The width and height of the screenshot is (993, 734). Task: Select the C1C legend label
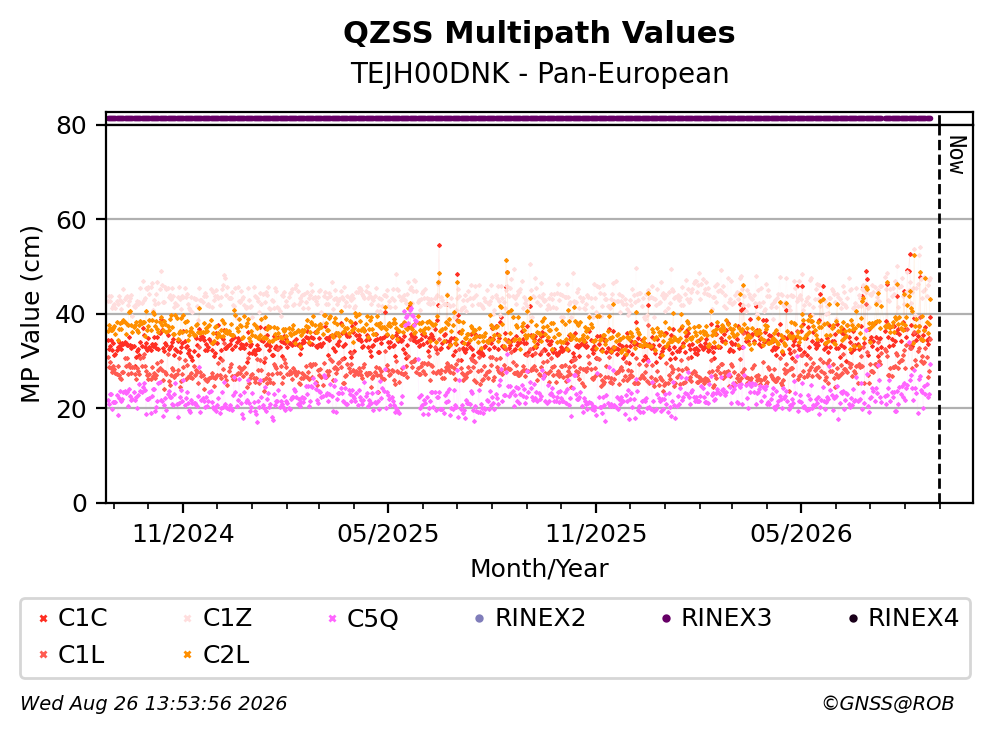82,617
